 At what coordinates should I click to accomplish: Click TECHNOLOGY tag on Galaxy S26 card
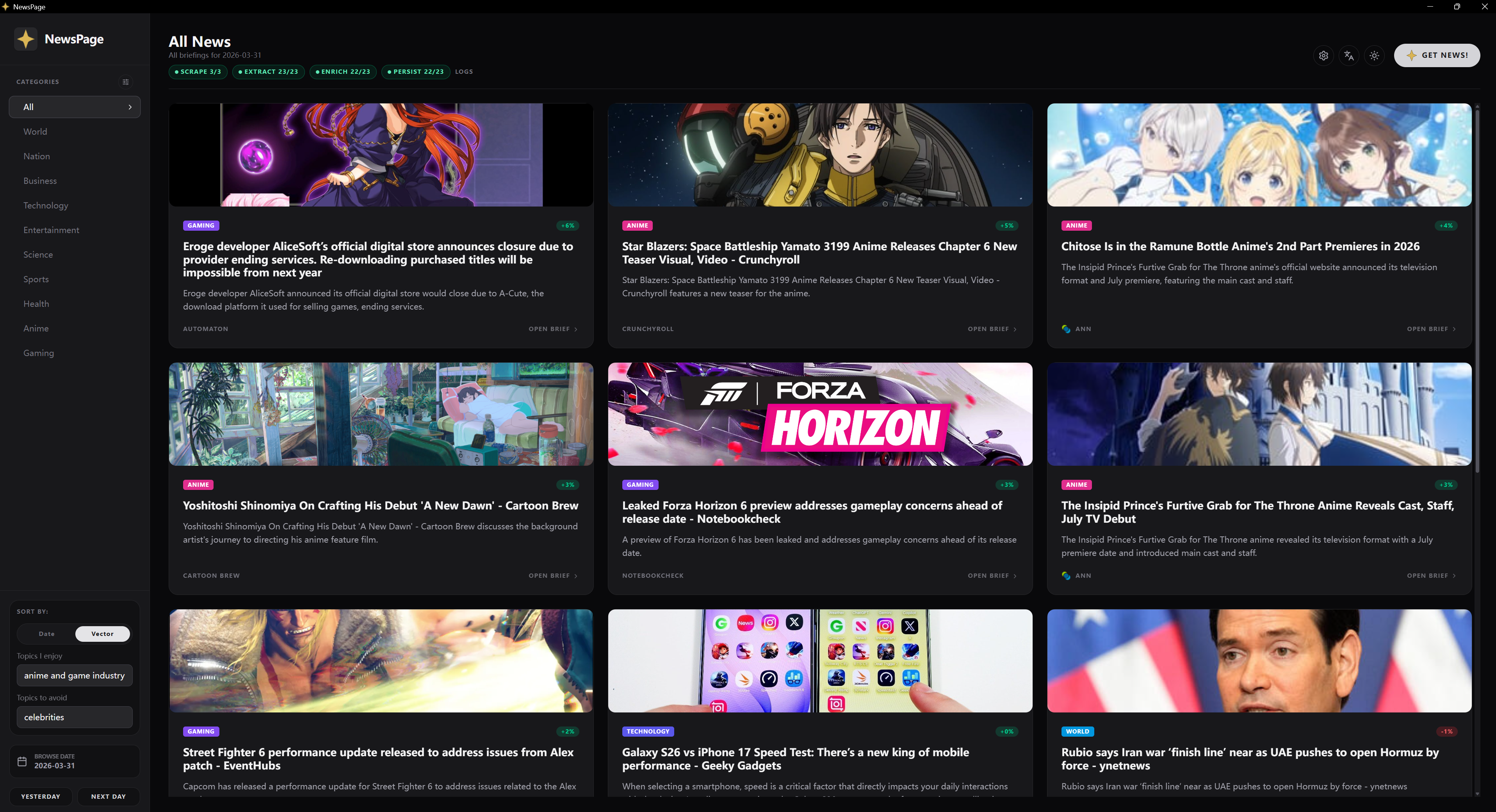648,731
